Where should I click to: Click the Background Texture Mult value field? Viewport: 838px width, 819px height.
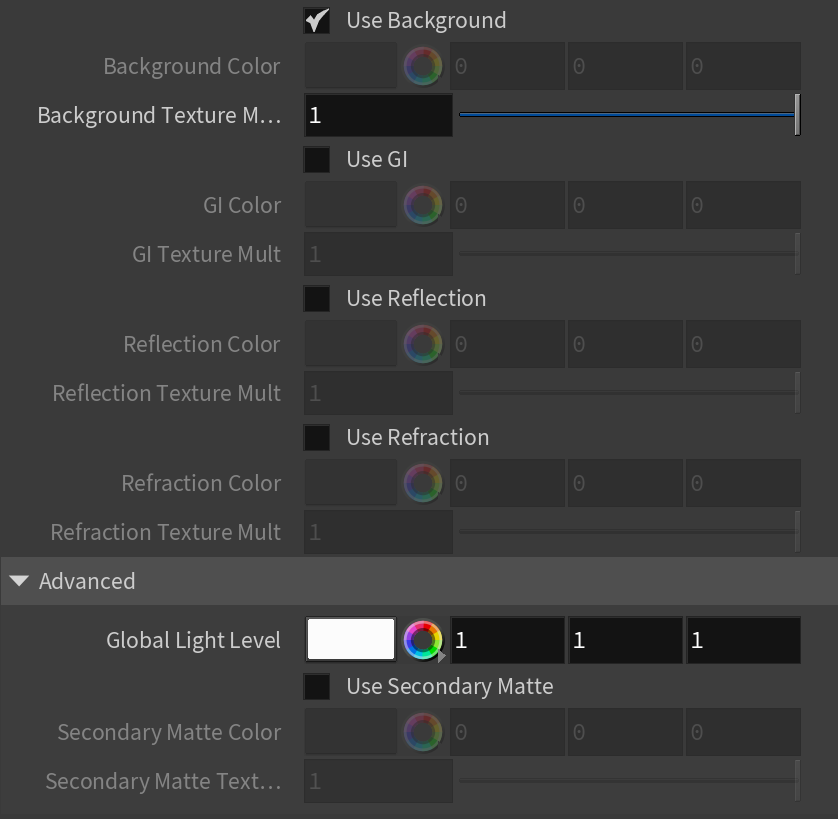click(x=378, y=115)
